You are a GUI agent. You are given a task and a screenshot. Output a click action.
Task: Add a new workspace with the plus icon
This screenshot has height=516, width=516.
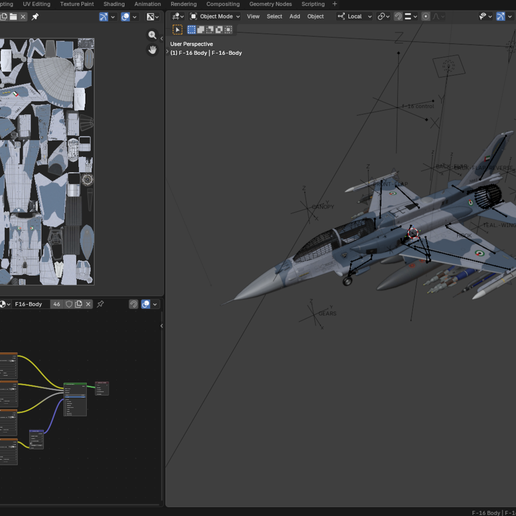coord(335,4)
